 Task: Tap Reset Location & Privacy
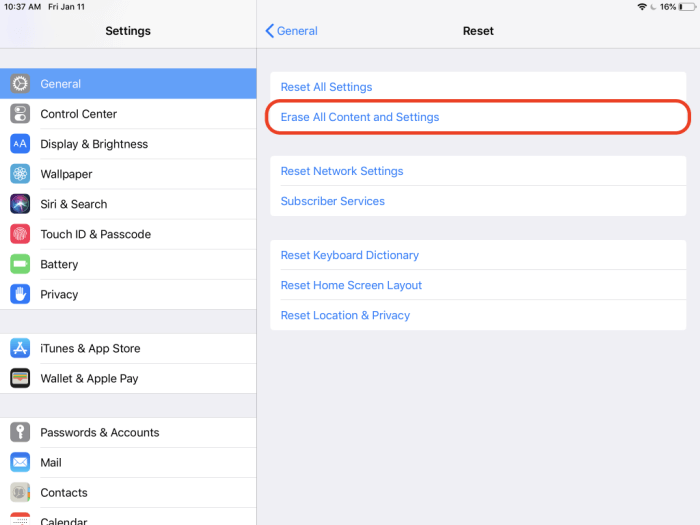tap(345, 315)
